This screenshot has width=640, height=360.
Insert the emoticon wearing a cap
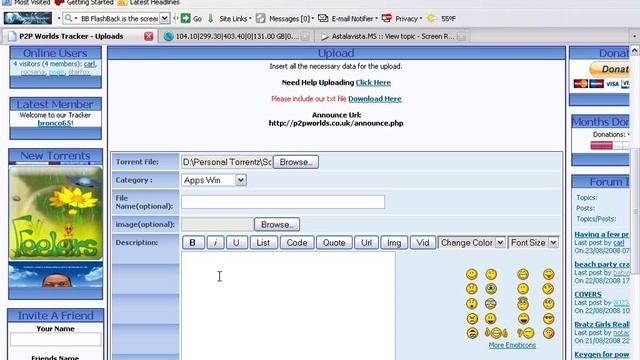point(523,304)
